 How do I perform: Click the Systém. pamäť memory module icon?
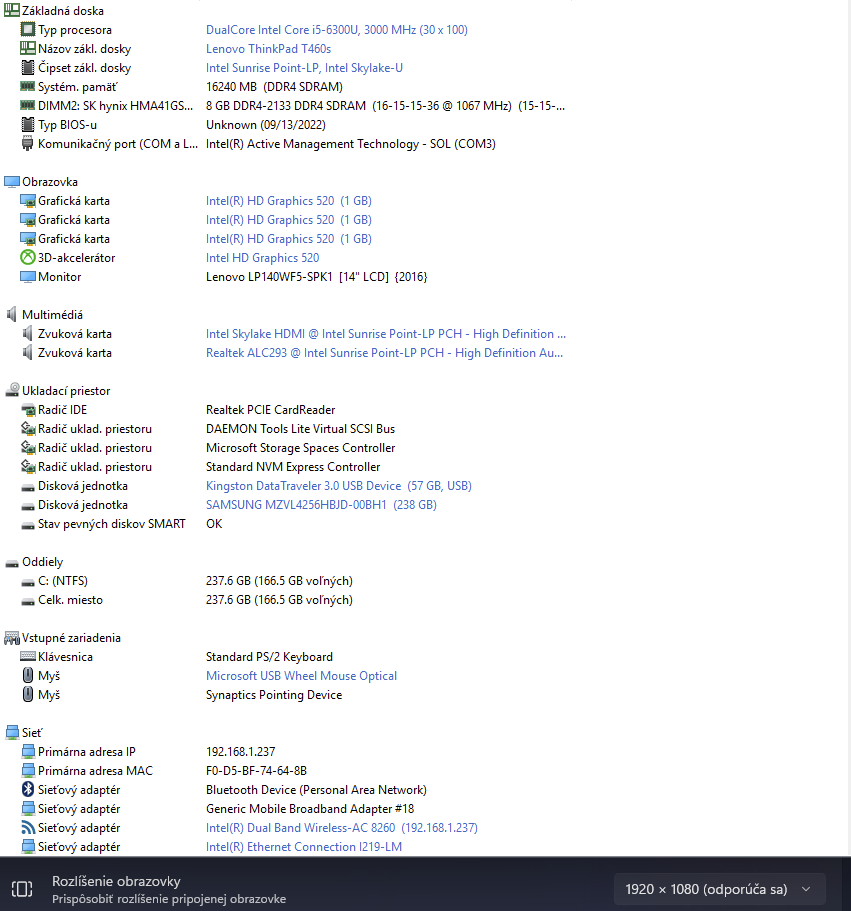click(28, 86)
